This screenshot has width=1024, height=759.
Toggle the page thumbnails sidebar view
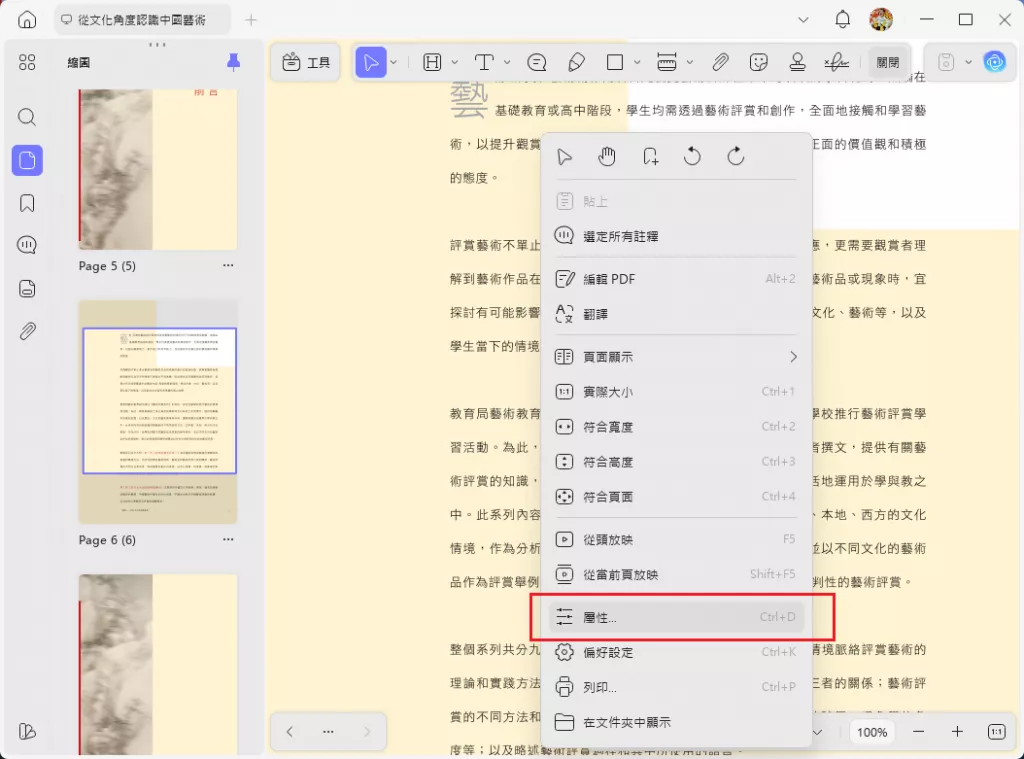click(27, 160)
